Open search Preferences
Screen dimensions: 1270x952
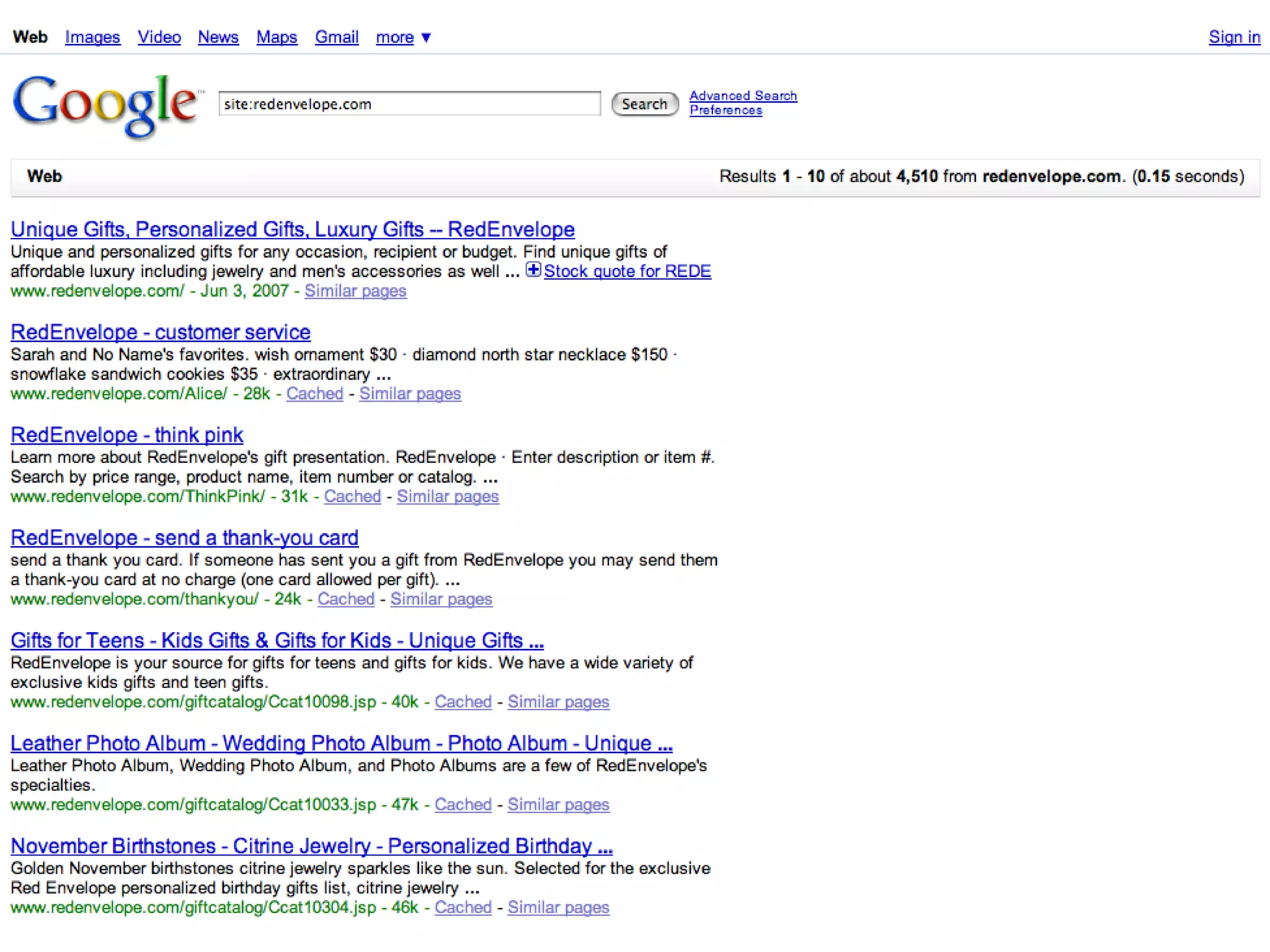[726, 110]
